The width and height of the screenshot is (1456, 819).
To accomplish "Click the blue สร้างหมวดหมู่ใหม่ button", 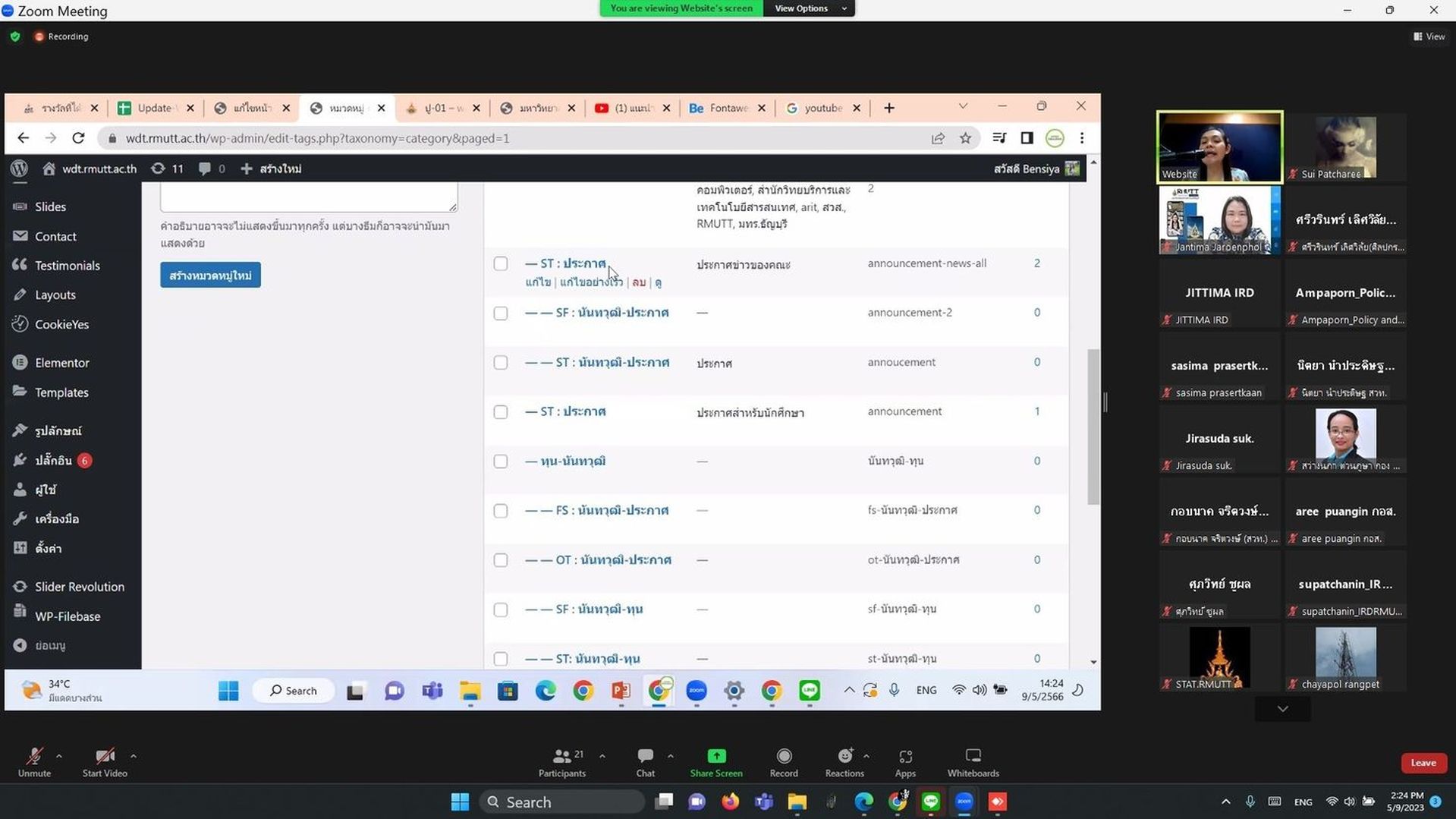I will 210,275.
